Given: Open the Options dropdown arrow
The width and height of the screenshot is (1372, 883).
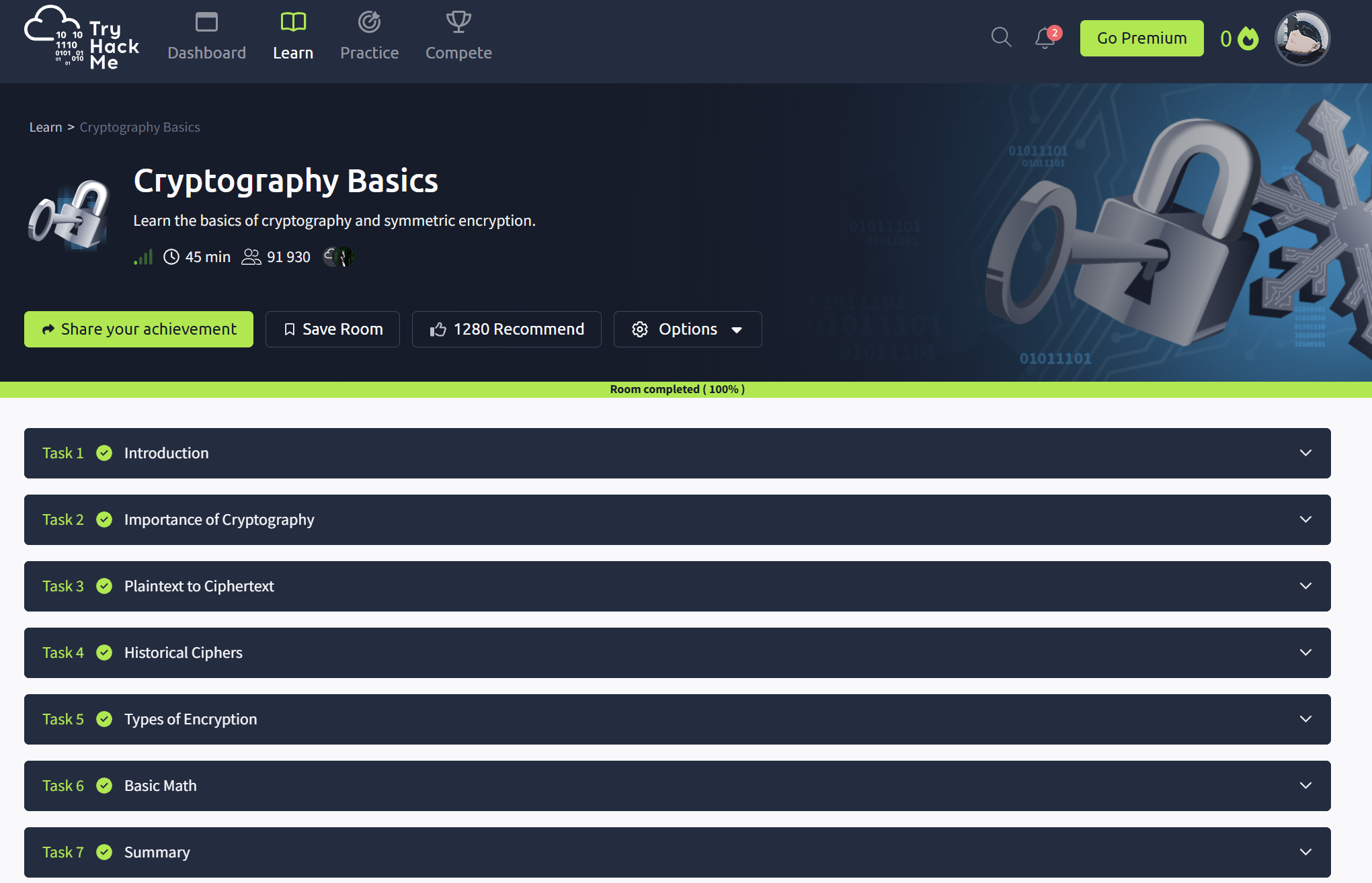Looking at the screenshot, I should (737, 330).
